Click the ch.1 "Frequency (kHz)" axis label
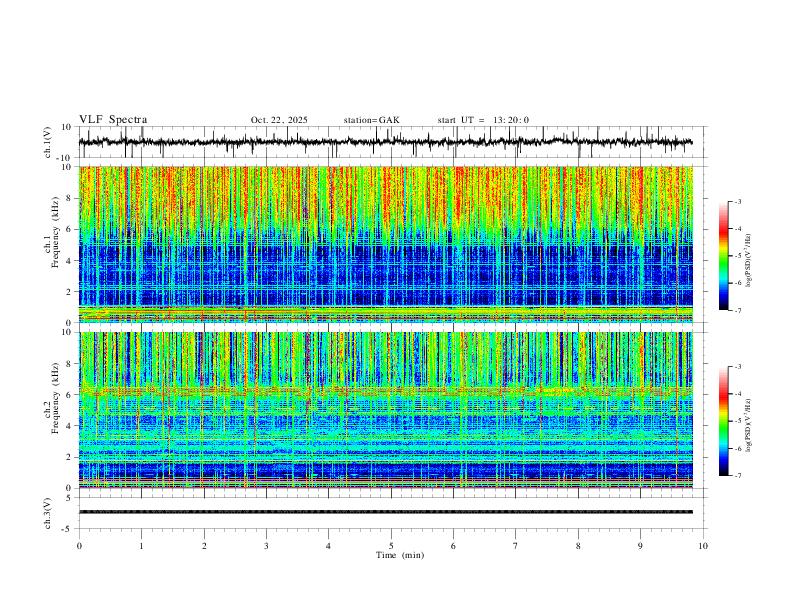This screenshot has width=792, height=612. tap(56, 232)
